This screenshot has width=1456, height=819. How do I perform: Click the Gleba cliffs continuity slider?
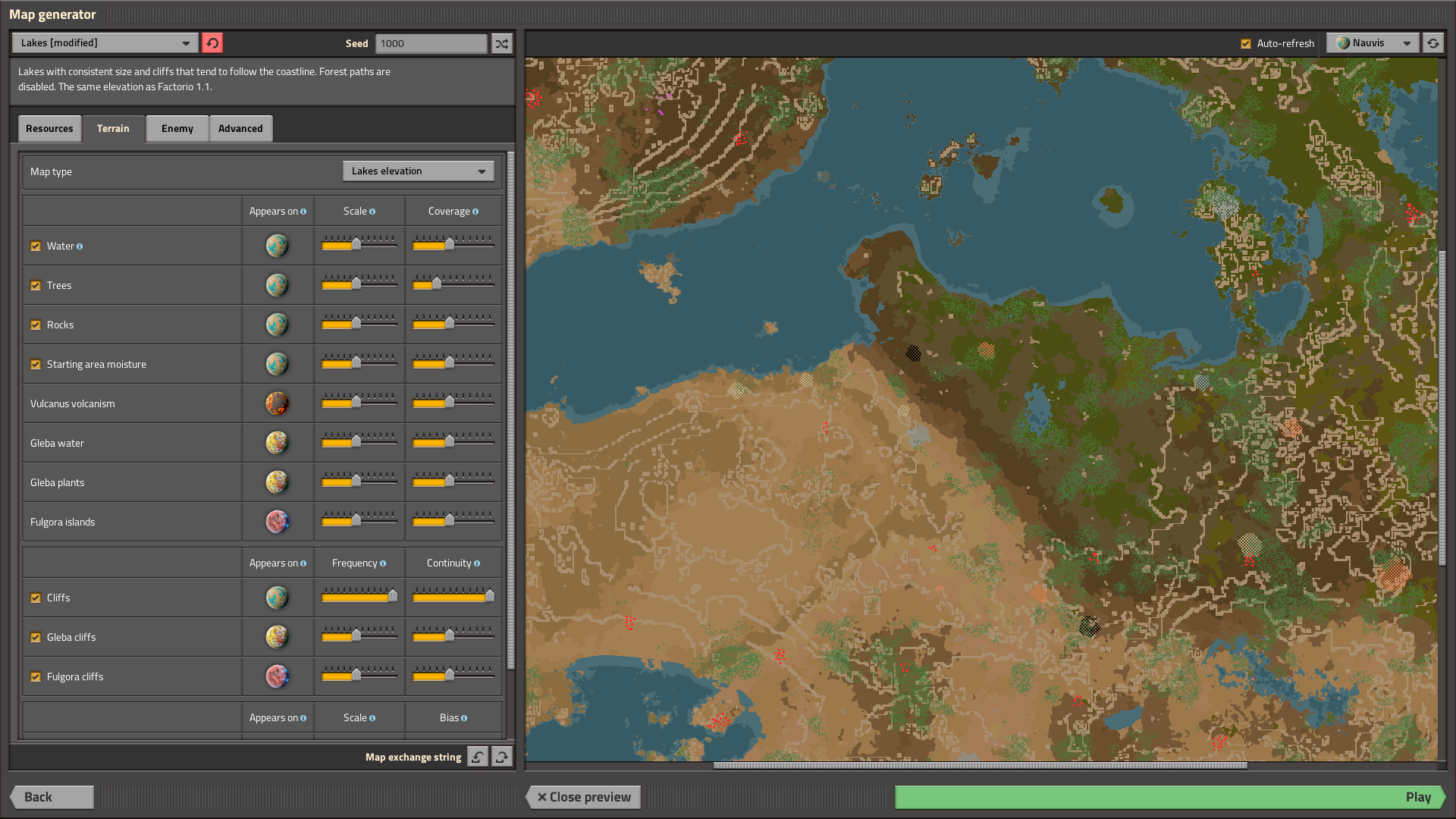[x=453, y=635]
